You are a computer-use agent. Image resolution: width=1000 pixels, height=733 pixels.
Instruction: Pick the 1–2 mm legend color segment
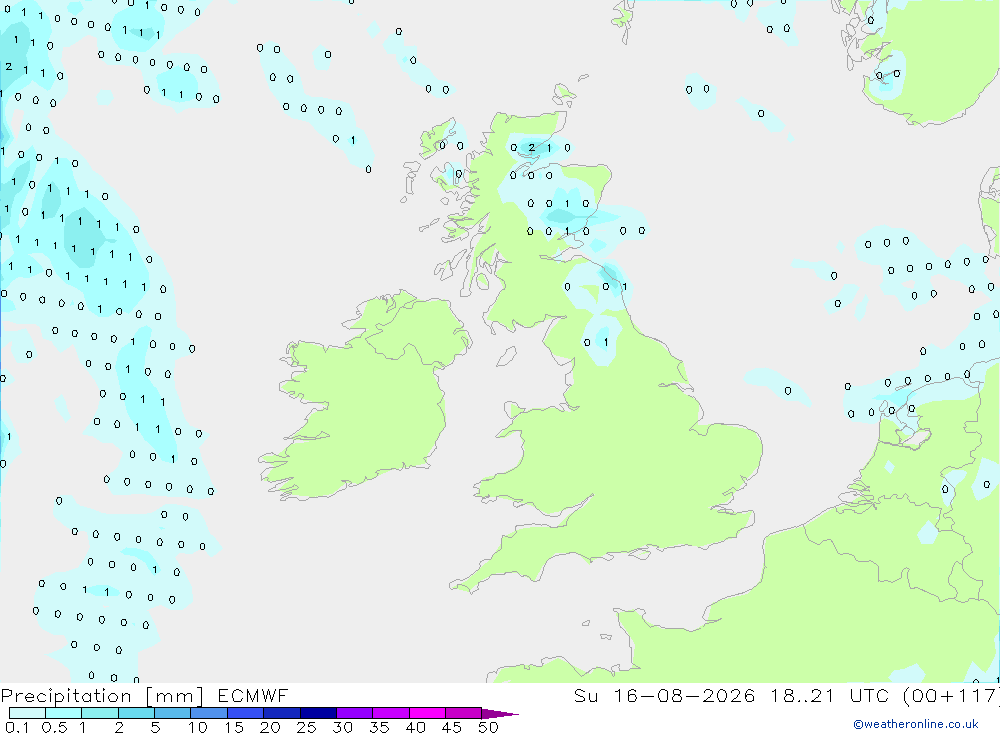(100, 713)
